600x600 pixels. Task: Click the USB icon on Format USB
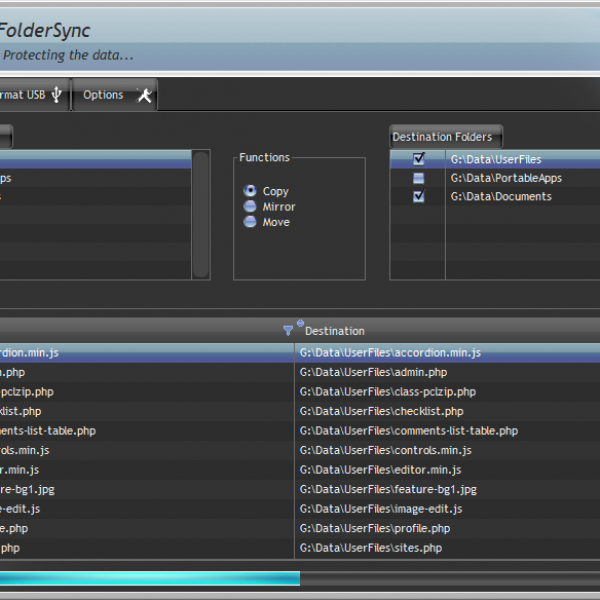pyautogui.click(x=57, y=95)
